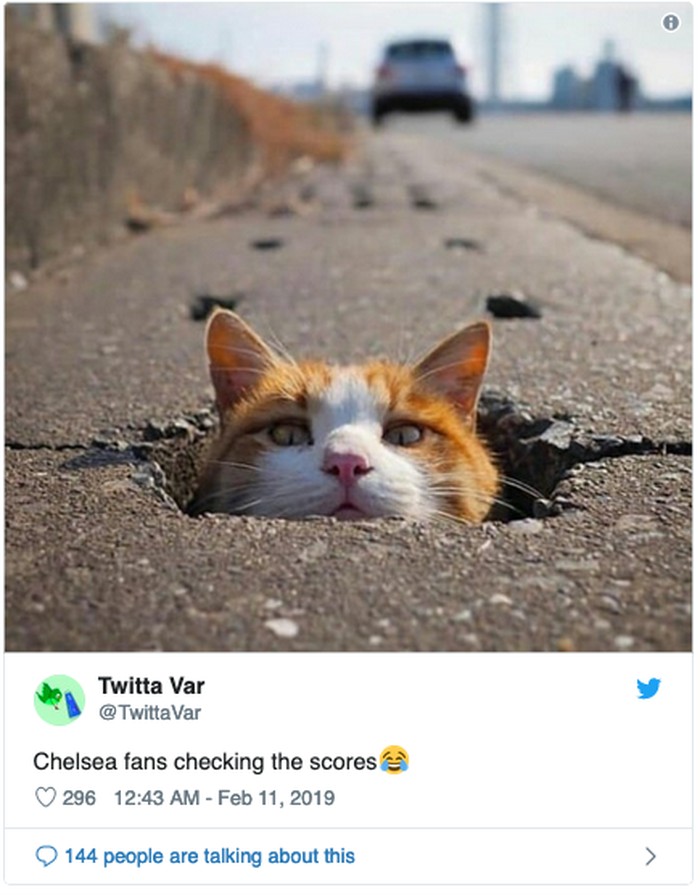Open the cat-in-pothole photo
The image size is (700, 895).
349,327
